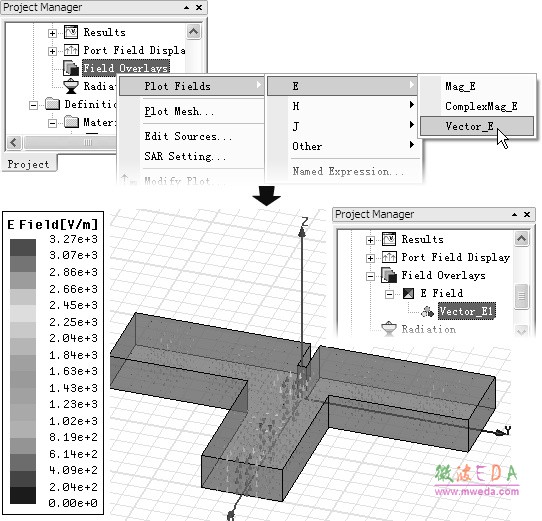The image size is (542, 521).
Task: Click the E Field plot icon in lower tree
Action: pos(408,294)
